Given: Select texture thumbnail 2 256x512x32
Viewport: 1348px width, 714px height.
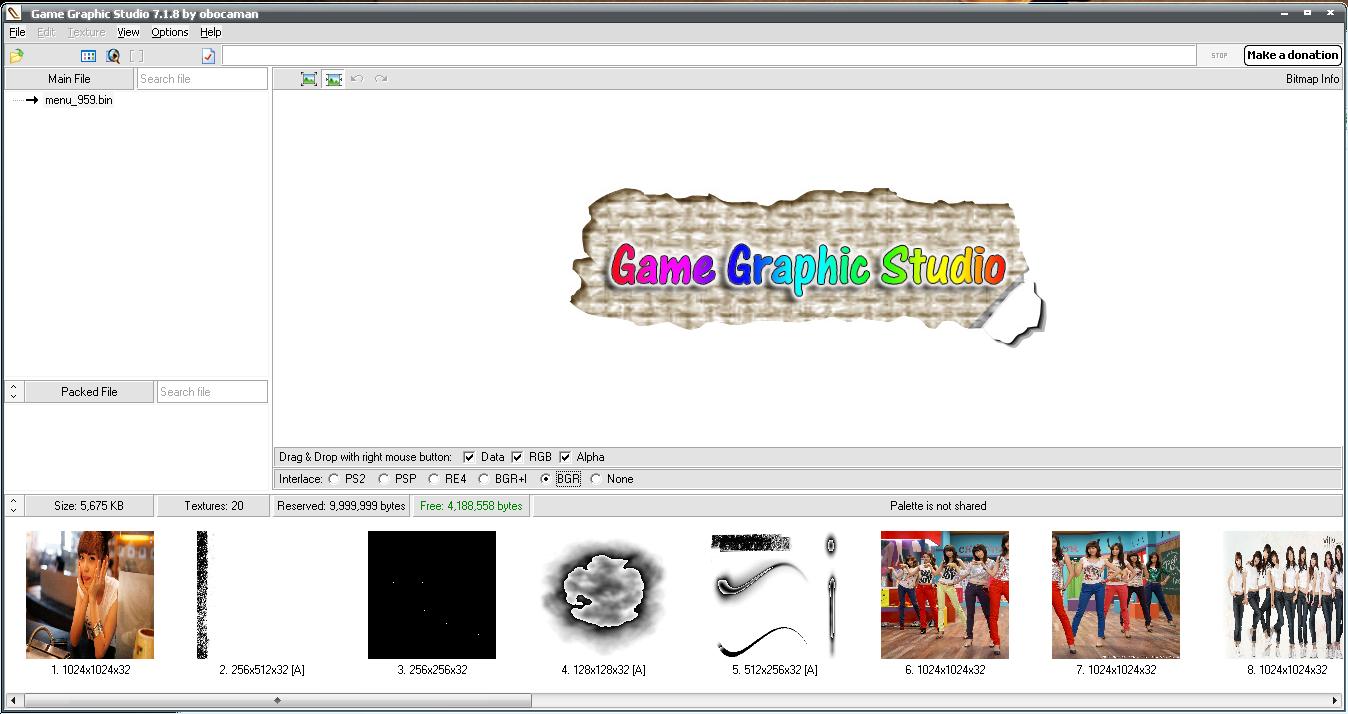Looking at the screenshot, I should tap(262, 595).
